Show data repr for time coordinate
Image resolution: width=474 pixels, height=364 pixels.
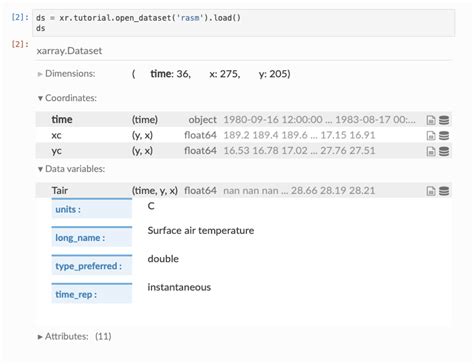pyautogui.click(x=444, y=120)
